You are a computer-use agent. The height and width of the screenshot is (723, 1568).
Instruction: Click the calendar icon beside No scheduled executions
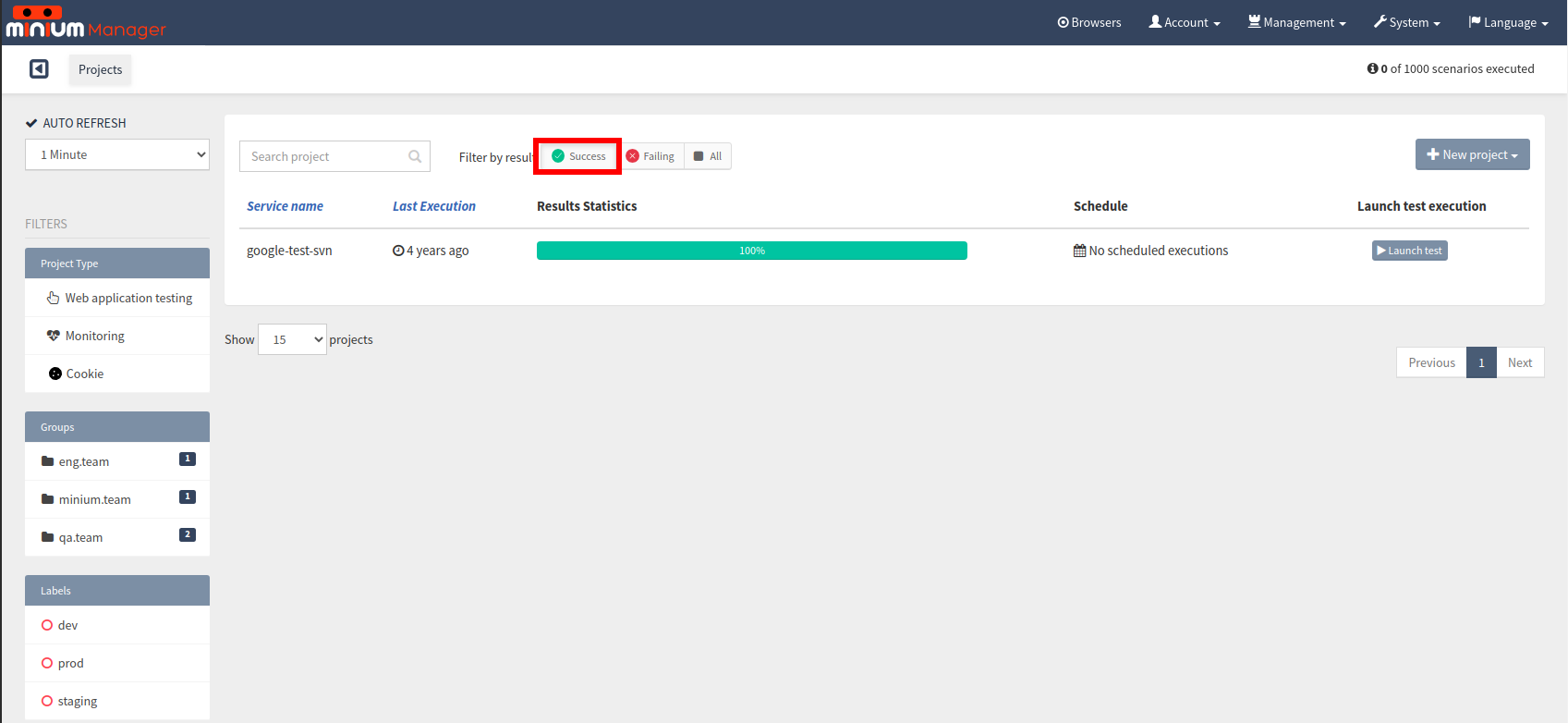click(1079, 251)
